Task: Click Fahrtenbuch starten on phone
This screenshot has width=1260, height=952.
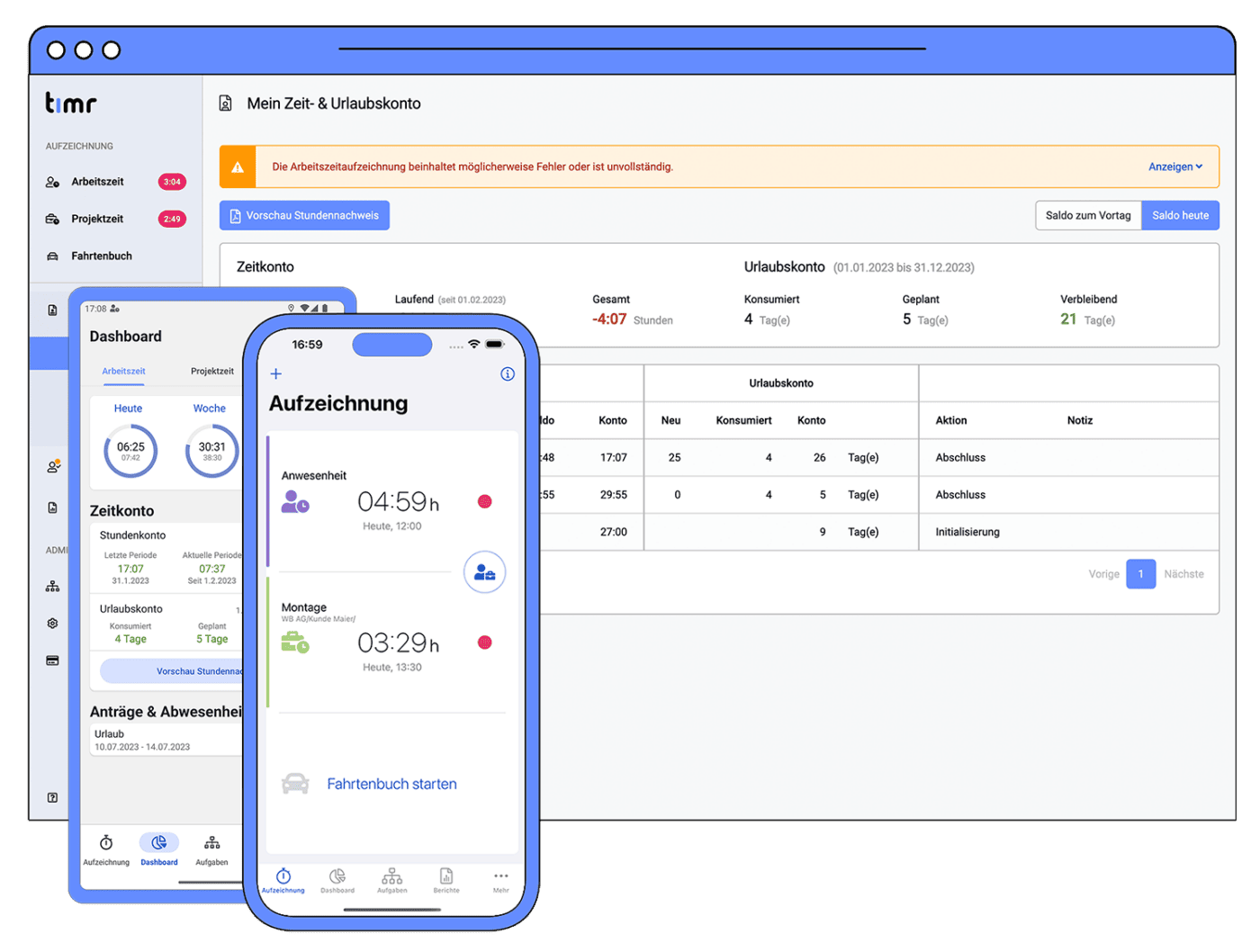Action: pos(391,784)
